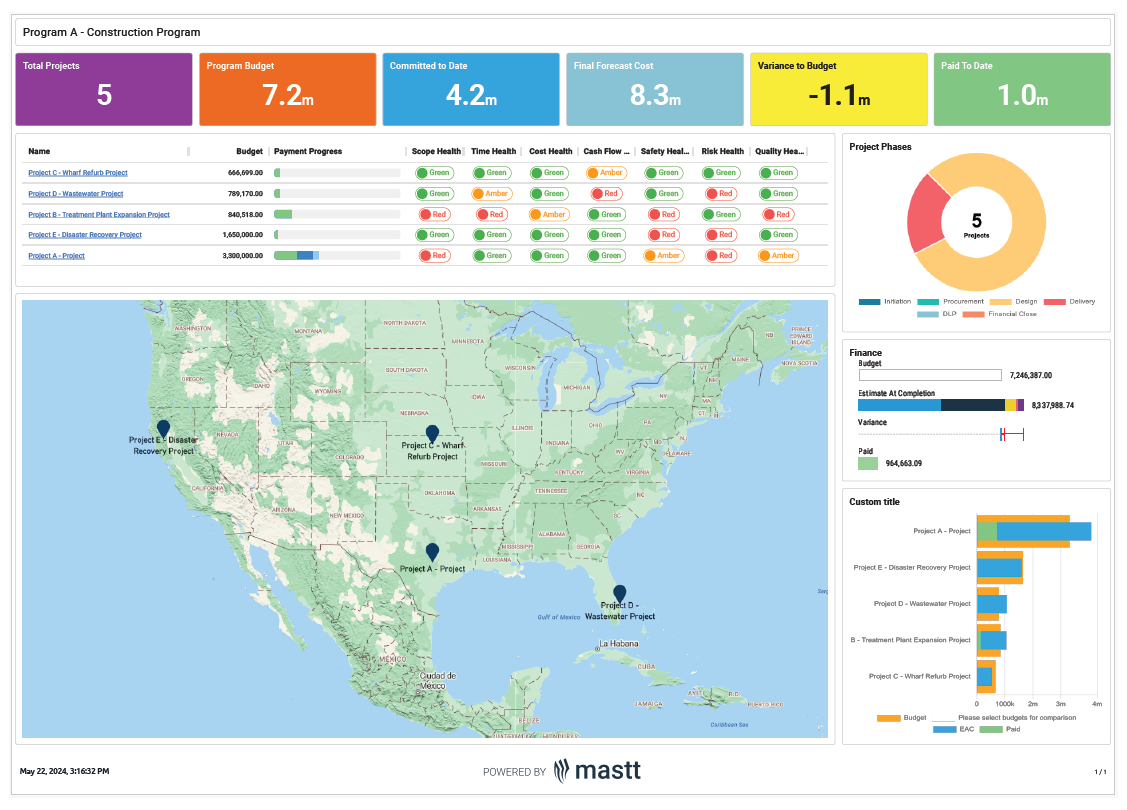The image size is (1127, 810).
Task: Click the Project A - Project map marker
Action: pyautogui.click(x=432, y=552)
